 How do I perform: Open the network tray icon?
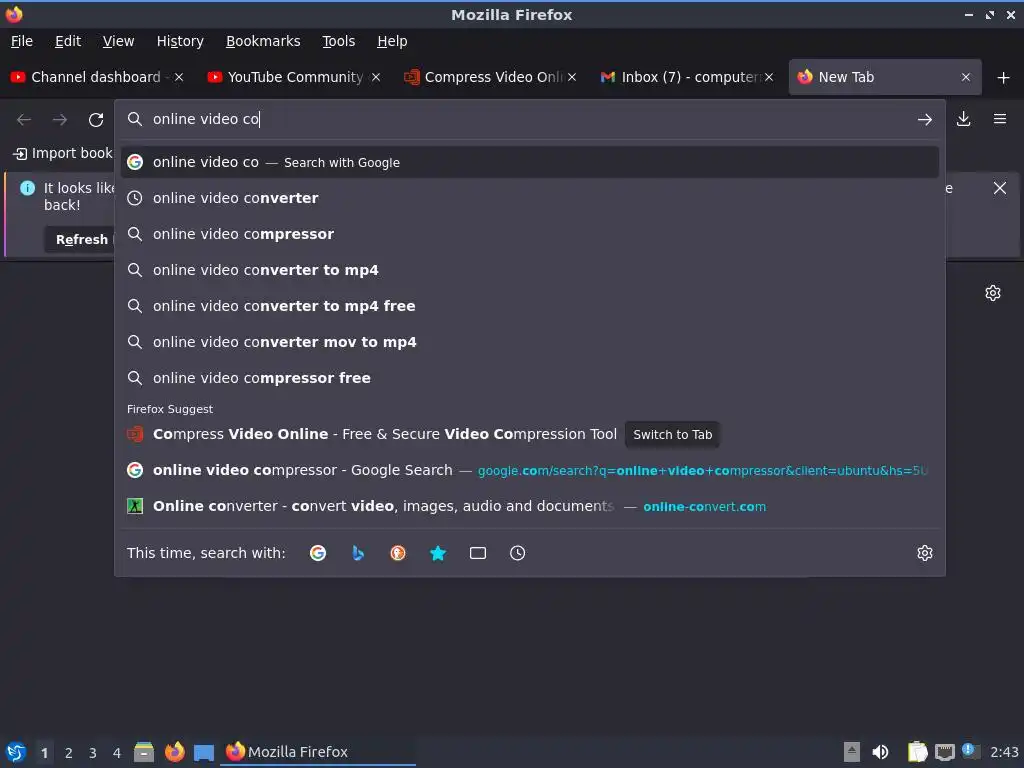coord(944,752)
